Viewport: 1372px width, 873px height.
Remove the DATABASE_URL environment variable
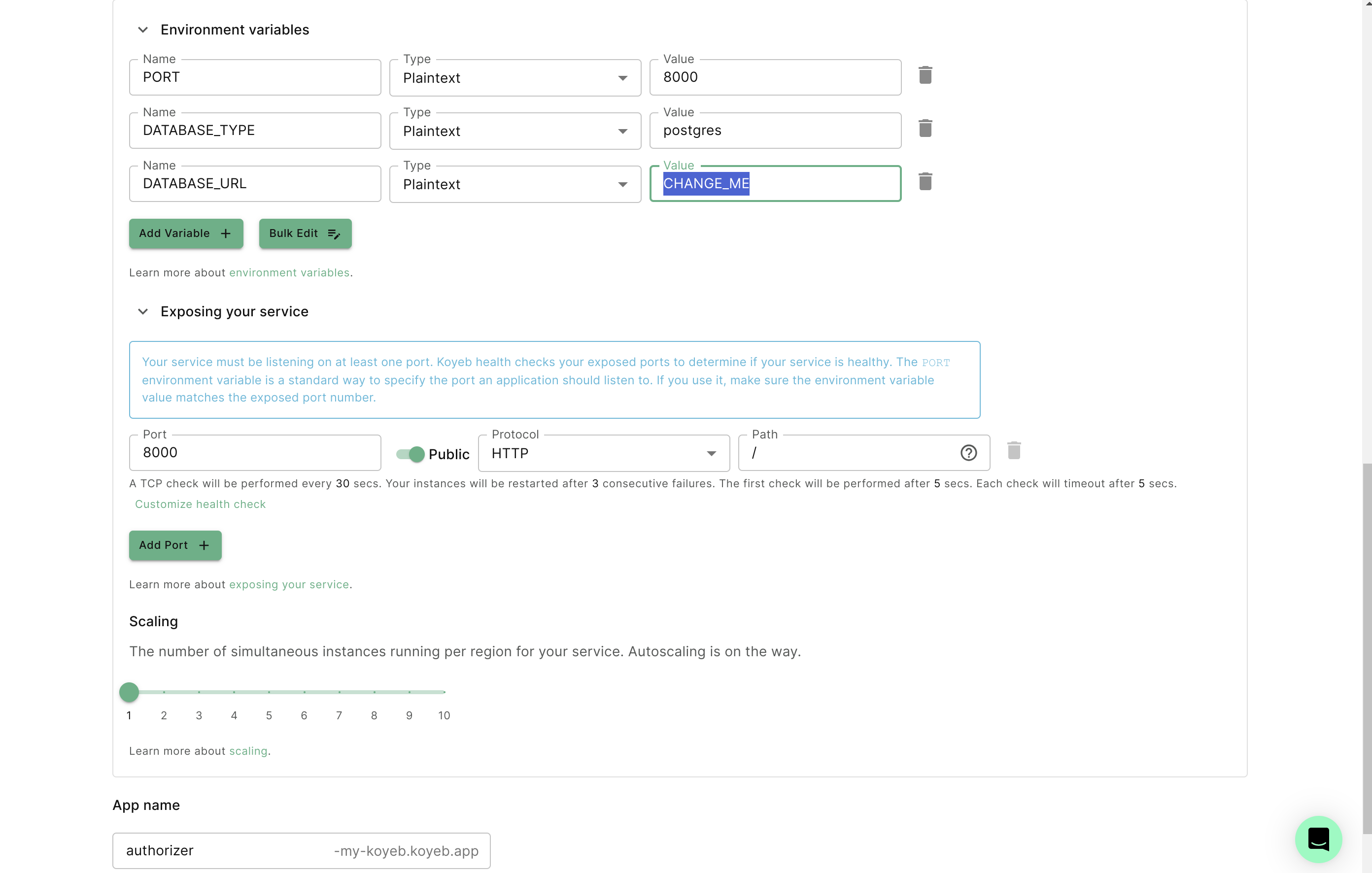(x=925, y=181)
